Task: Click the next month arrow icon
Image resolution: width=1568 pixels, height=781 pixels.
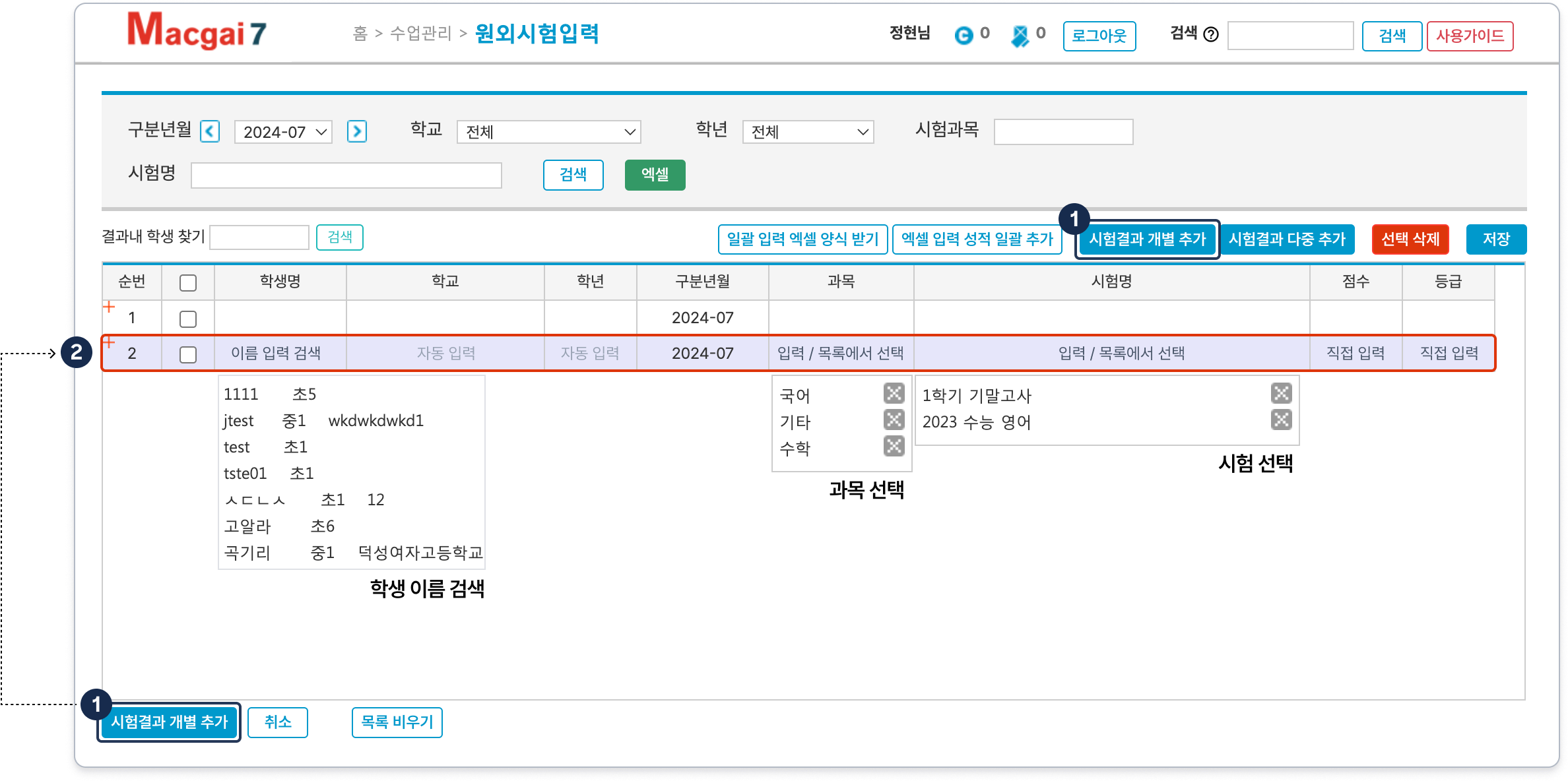Action: click(x=357, y=132)
